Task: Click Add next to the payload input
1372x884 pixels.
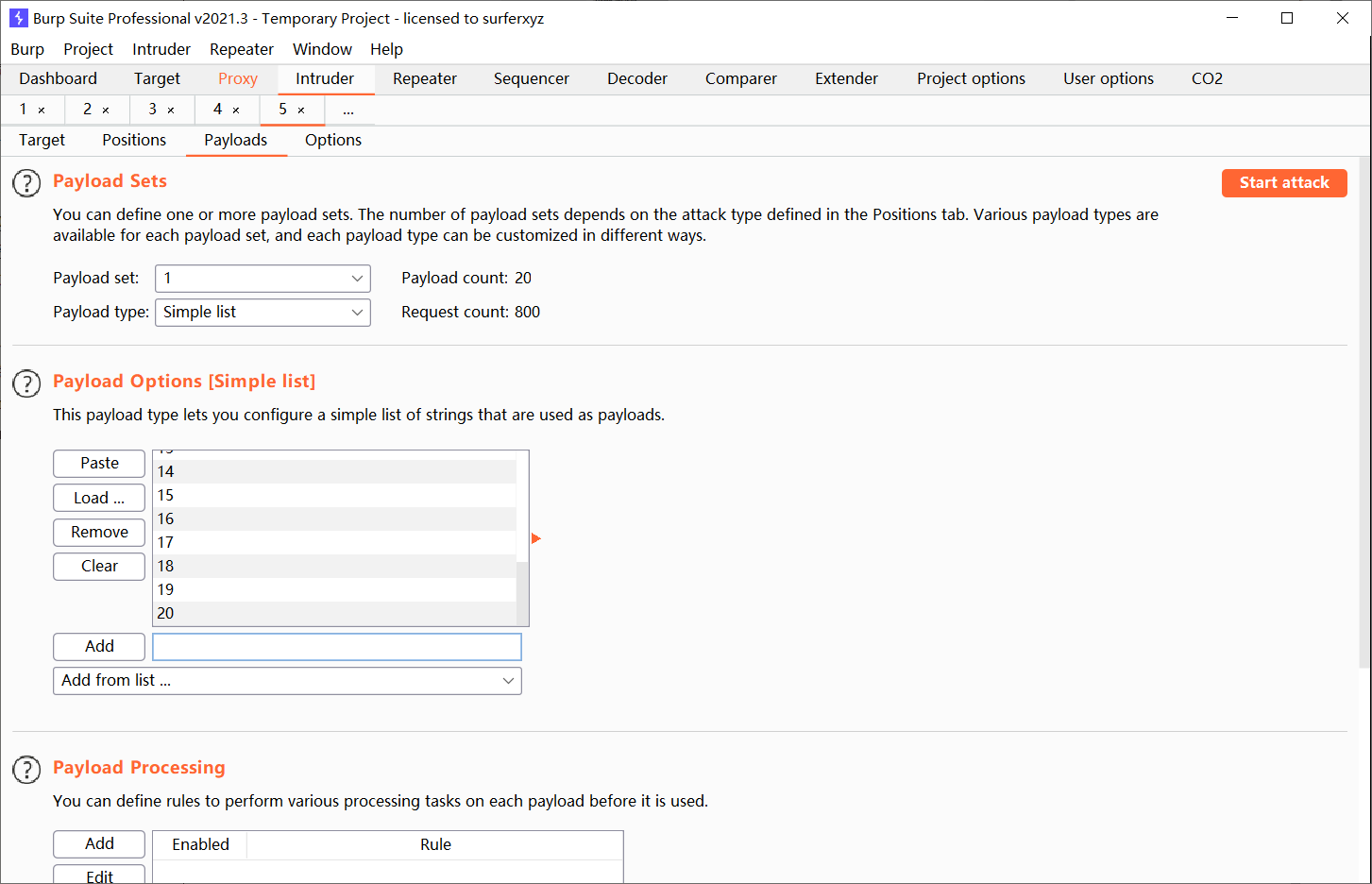Action: (99, 647)
